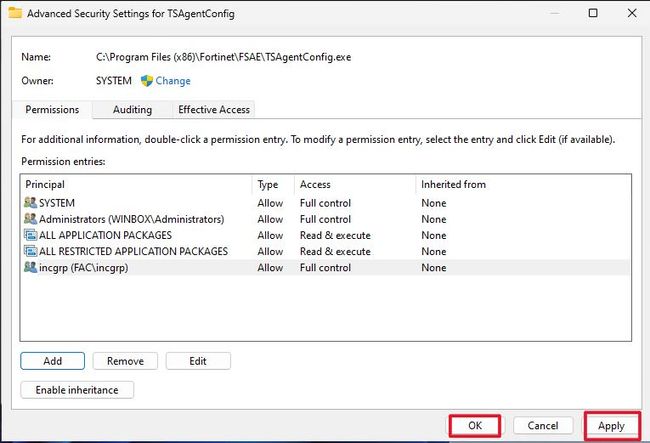650x443 pixels.
Task: Remove the selected permission entry
Action: click(x=125, y=361)
